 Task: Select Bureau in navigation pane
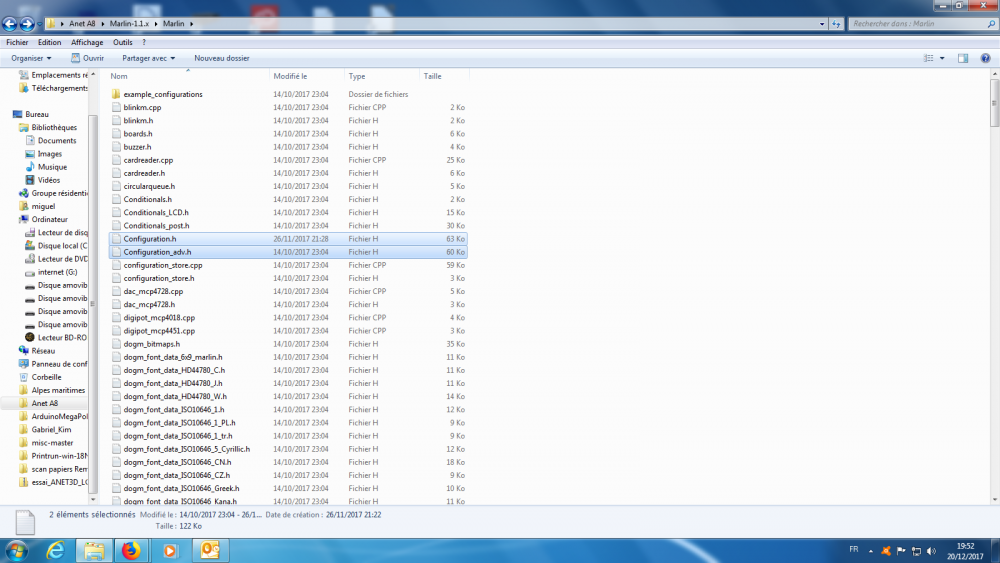(x=37, y=114)
